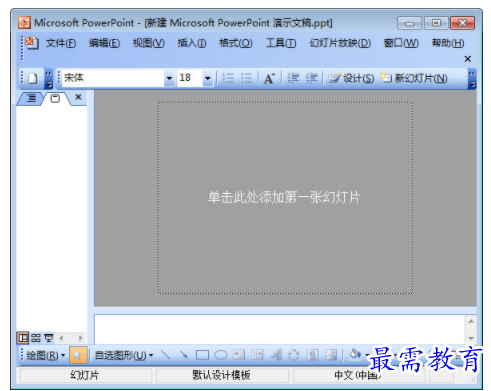Open the 设计(S) design pane
This screenshot has width=491, height=391.
pos(351,79)
